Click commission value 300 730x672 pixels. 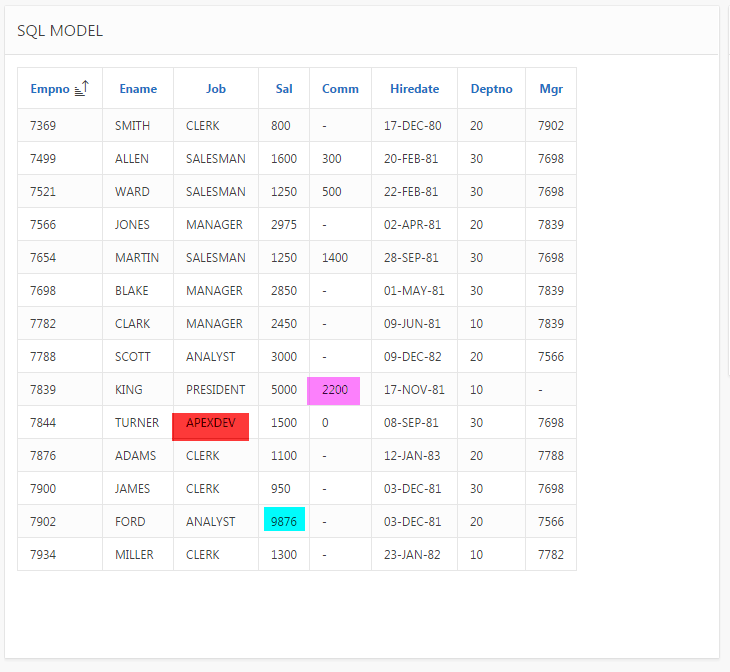click(331, 159)
